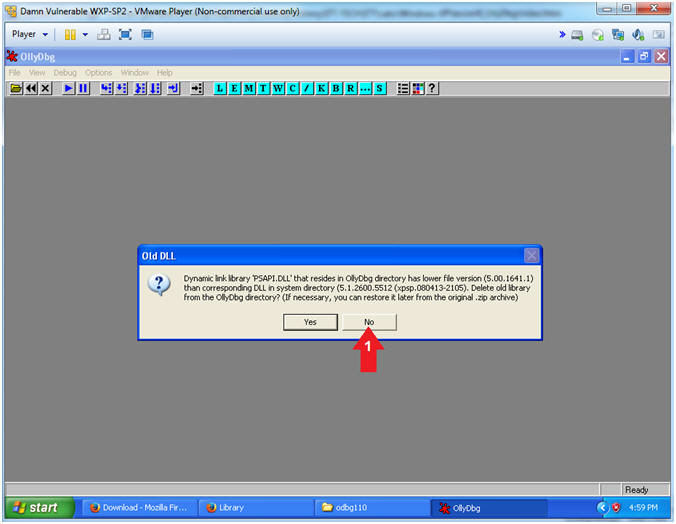Click the CD/DVD drive device icon
Image resolution: width=676 pixels, height=524 pixels.
(598, 35)
